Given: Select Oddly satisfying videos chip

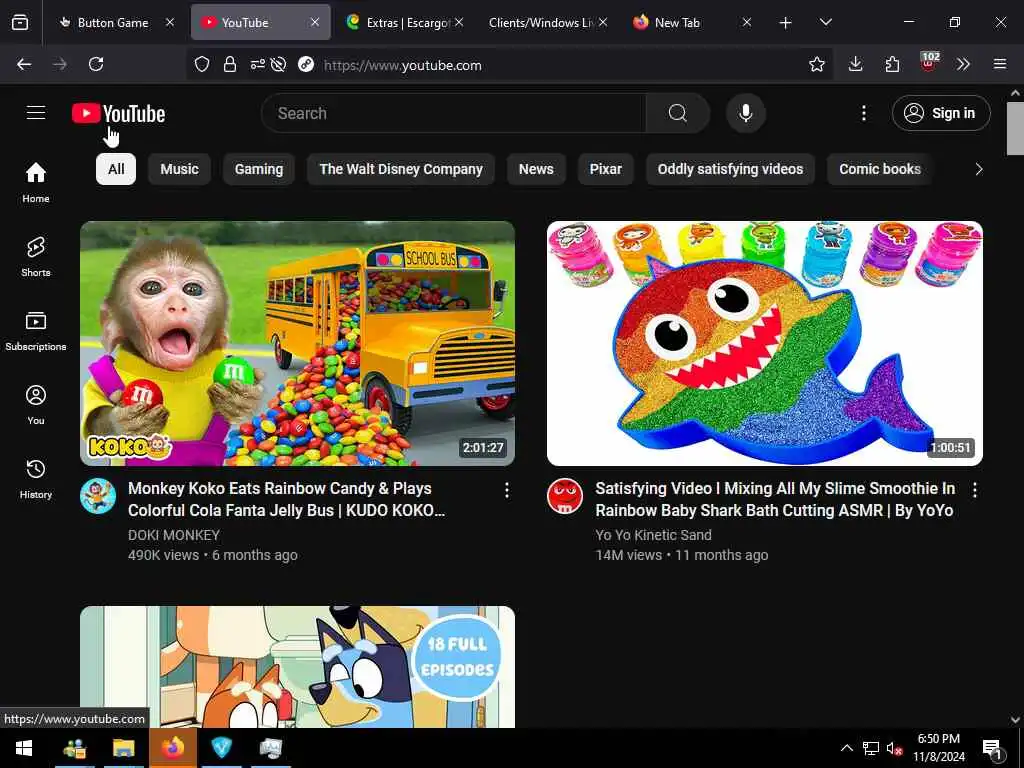Looking at the screenshot, I should pos(730,169).
